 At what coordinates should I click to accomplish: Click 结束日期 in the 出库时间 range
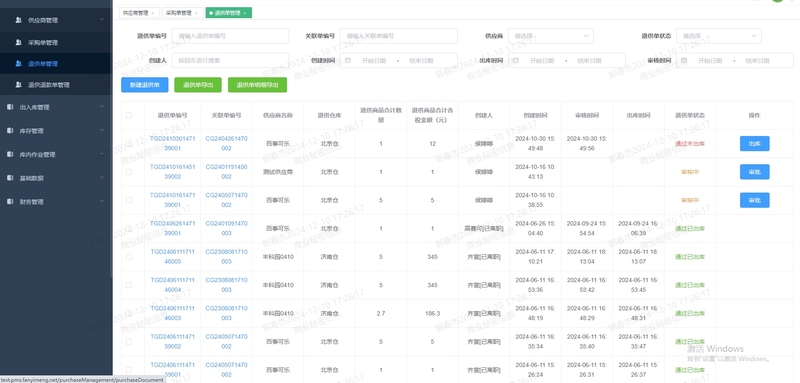click(589, 60)
